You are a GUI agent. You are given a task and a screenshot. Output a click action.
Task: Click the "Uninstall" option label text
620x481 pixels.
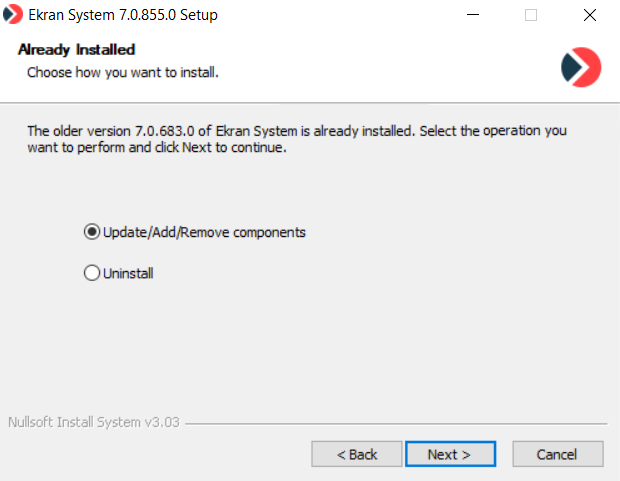pyautogui.click(x=128, y=272)
